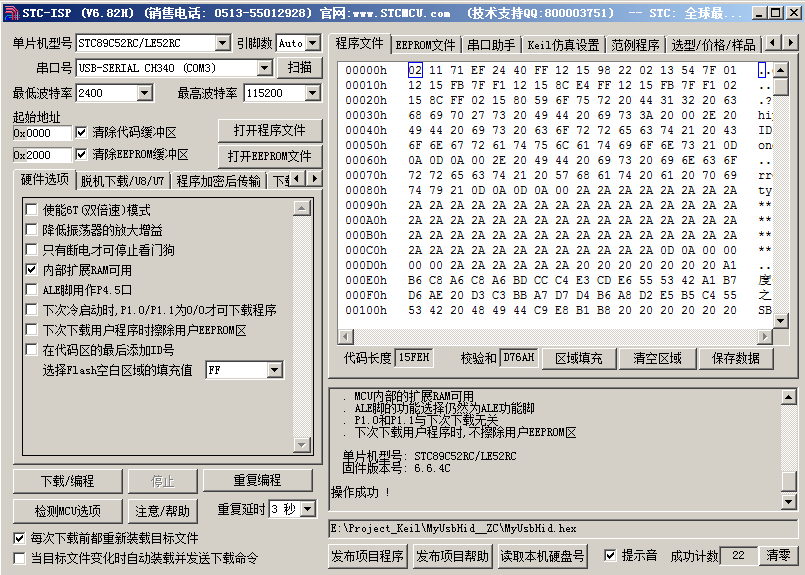Click EEPROM address 0x2000 input field
Screen dimensions: 805x575
point(42,155)
